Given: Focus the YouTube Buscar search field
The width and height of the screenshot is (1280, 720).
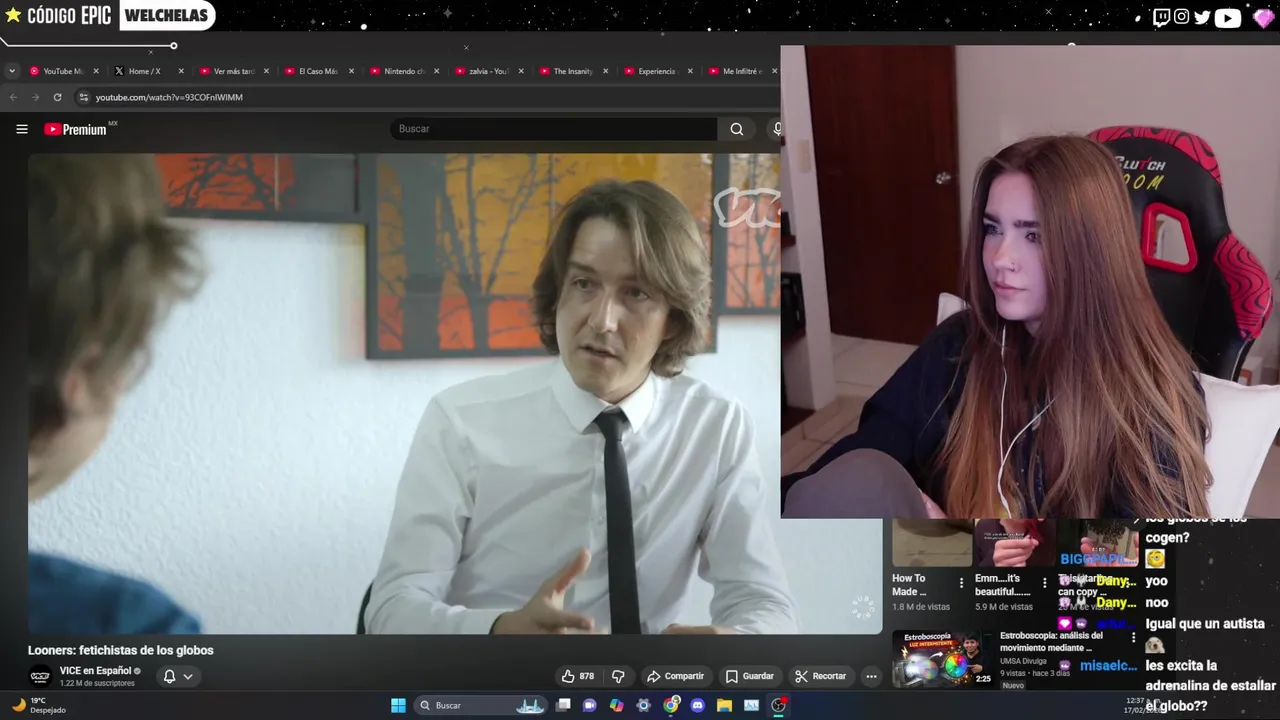Looking at the screenshot, I should [553, 129].
